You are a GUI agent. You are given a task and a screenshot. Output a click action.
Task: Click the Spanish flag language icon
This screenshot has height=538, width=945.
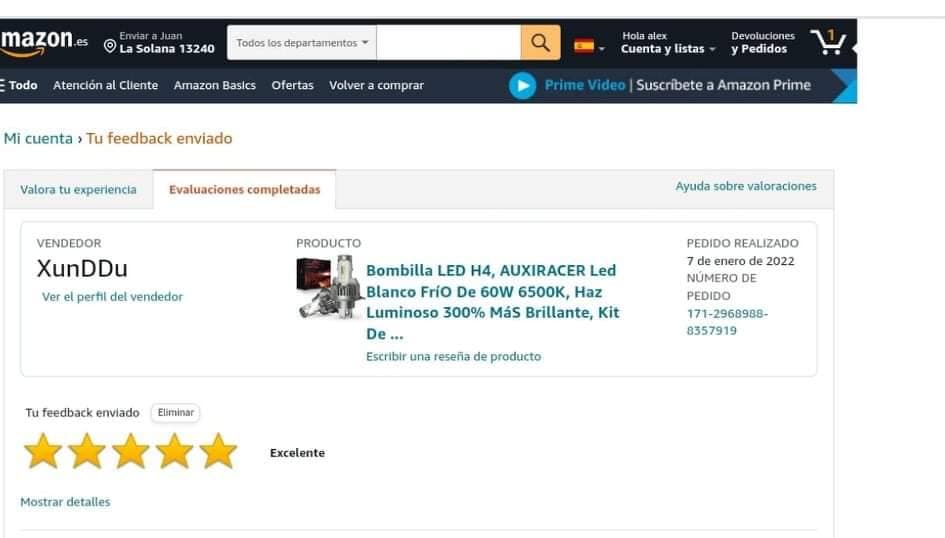[584, 46]
